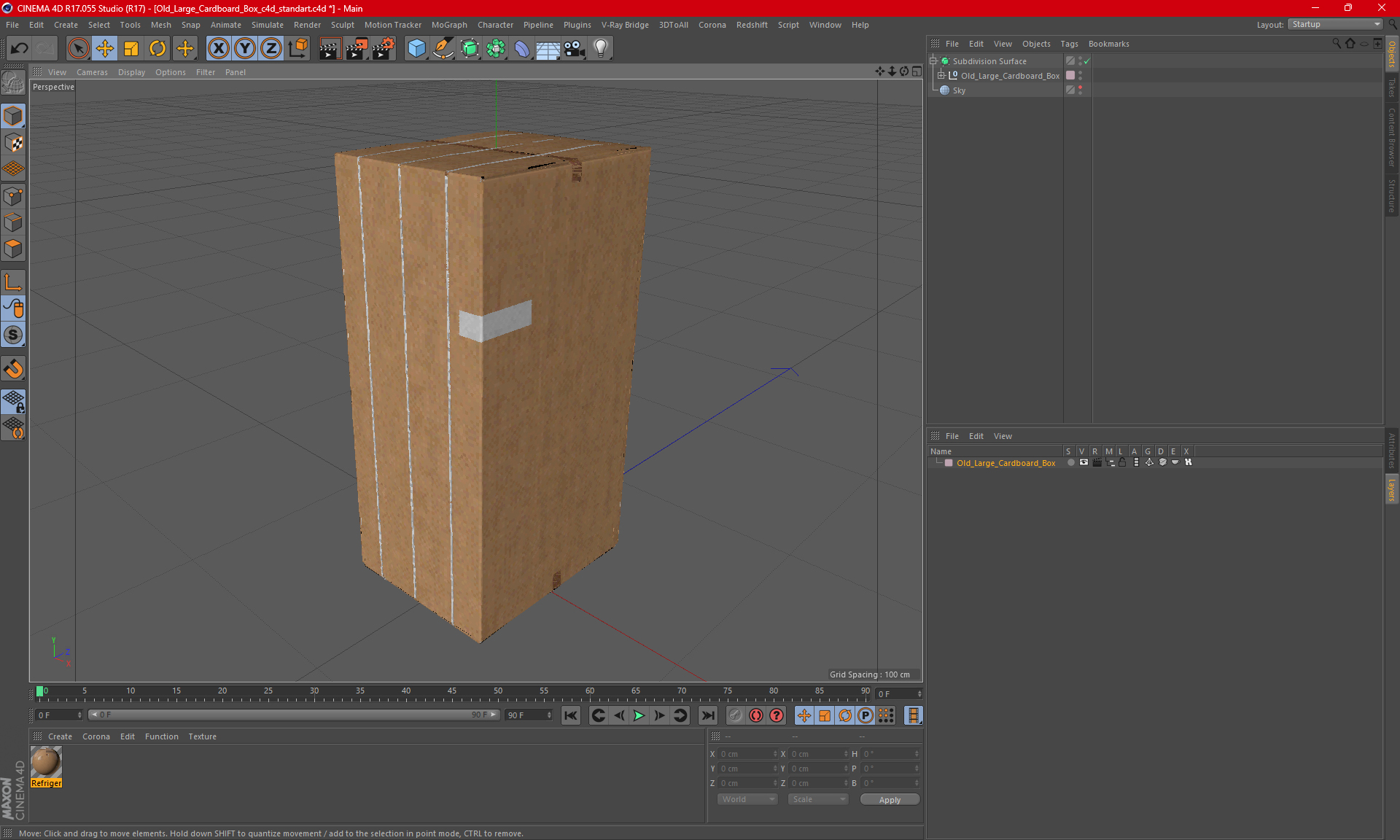Click the Apply button

(890, 800)
